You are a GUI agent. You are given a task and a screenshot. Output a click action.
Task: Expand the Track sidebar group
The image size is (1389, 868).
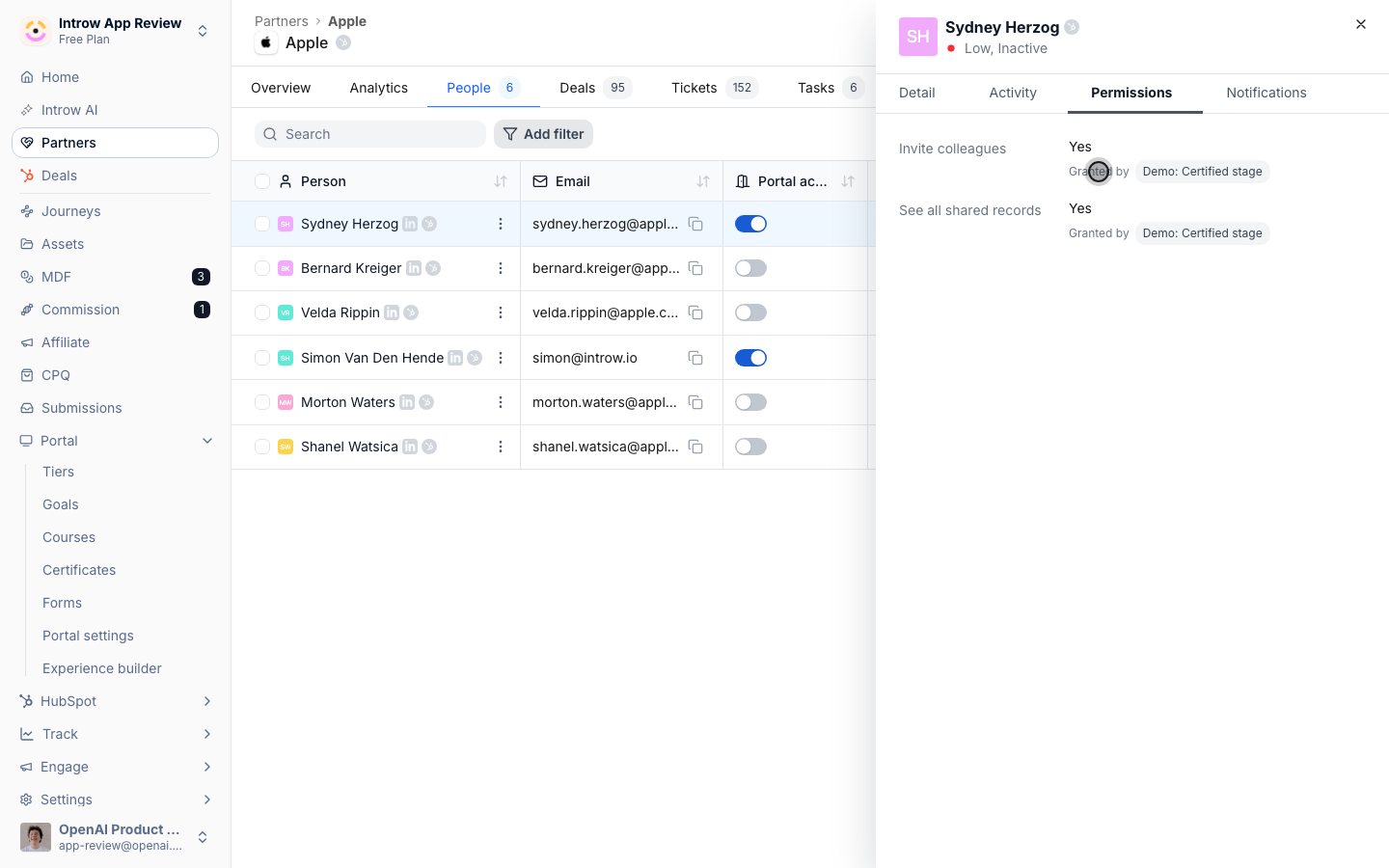tap(115, 734)
